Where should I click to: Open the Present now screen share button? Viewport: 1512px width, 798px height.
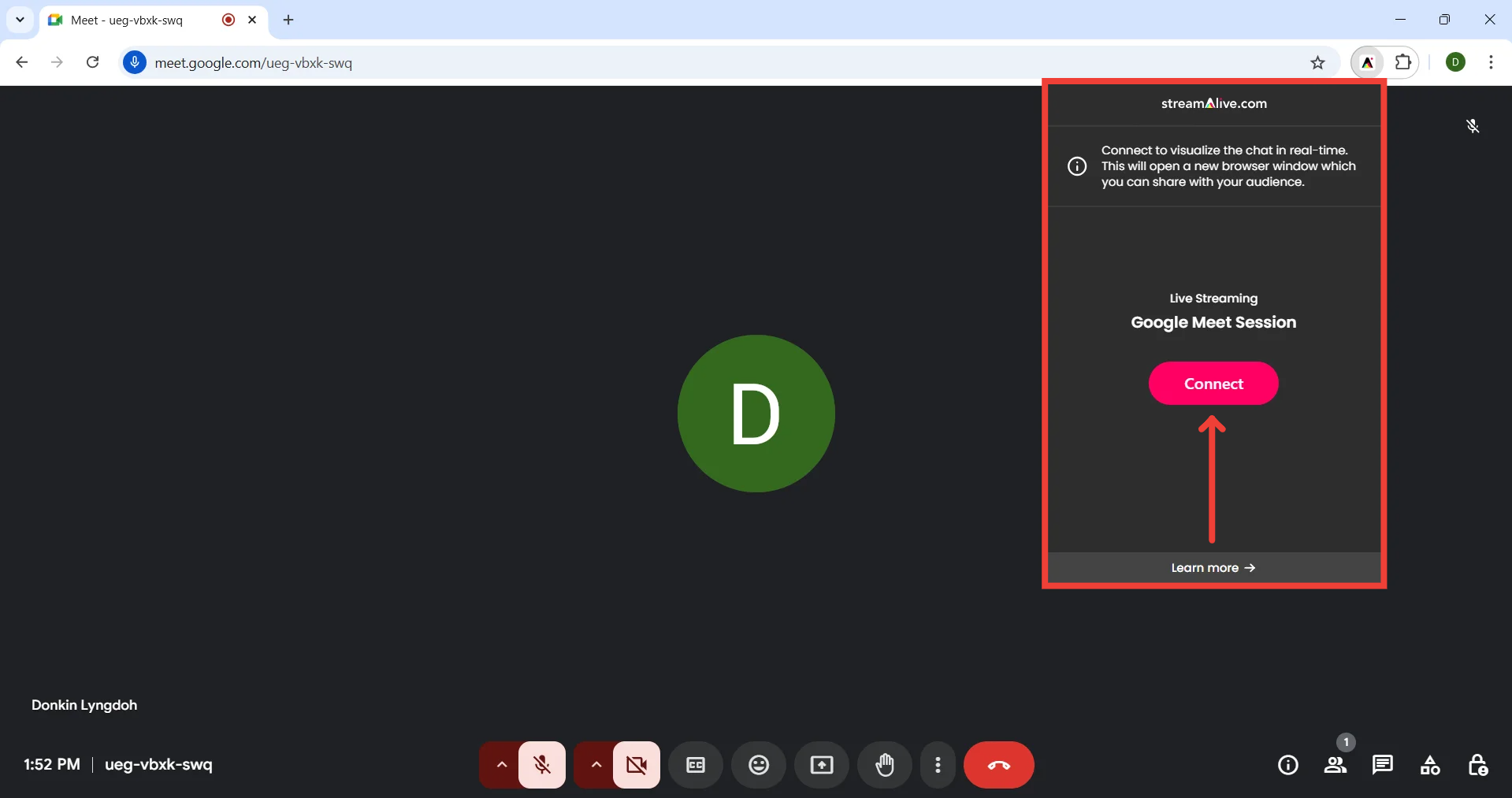[822, 765]
